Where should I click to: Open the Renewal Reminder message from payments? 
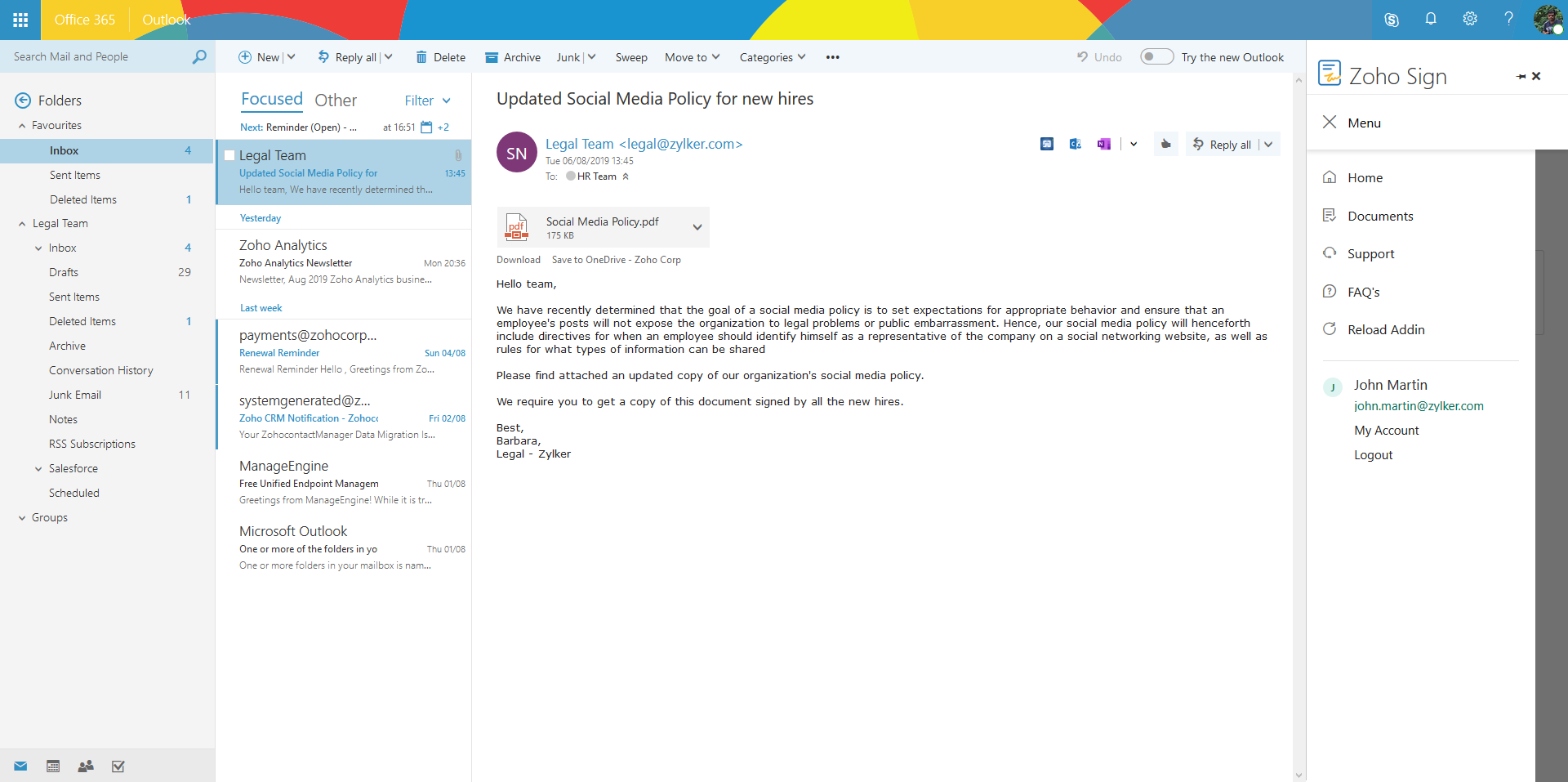tap(344, 351)
